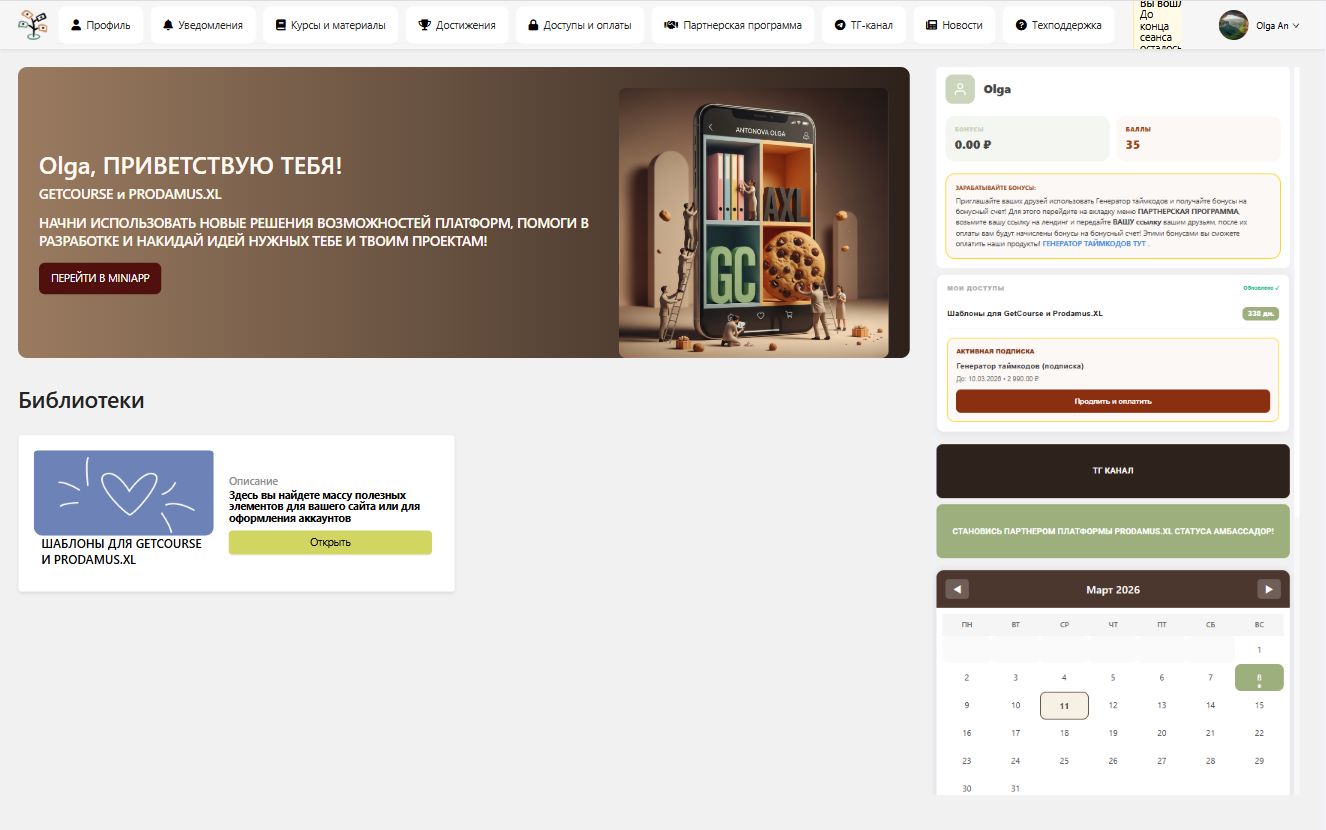1326x830 pixels.
Task: Advance calendar to the next month
Action: pyautogui.click(x=1268, y=589)
